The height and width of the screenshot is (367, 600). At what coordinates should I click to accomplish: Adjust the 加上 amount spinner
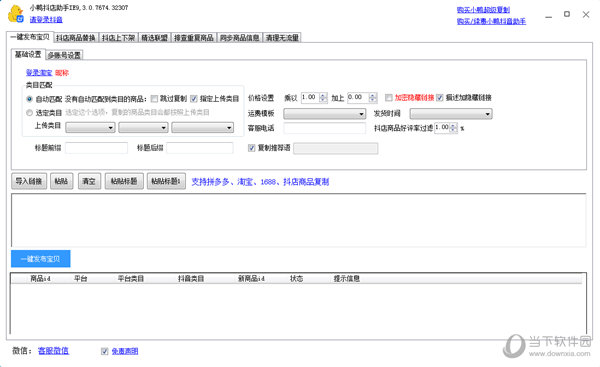click(x=373, y=98)
